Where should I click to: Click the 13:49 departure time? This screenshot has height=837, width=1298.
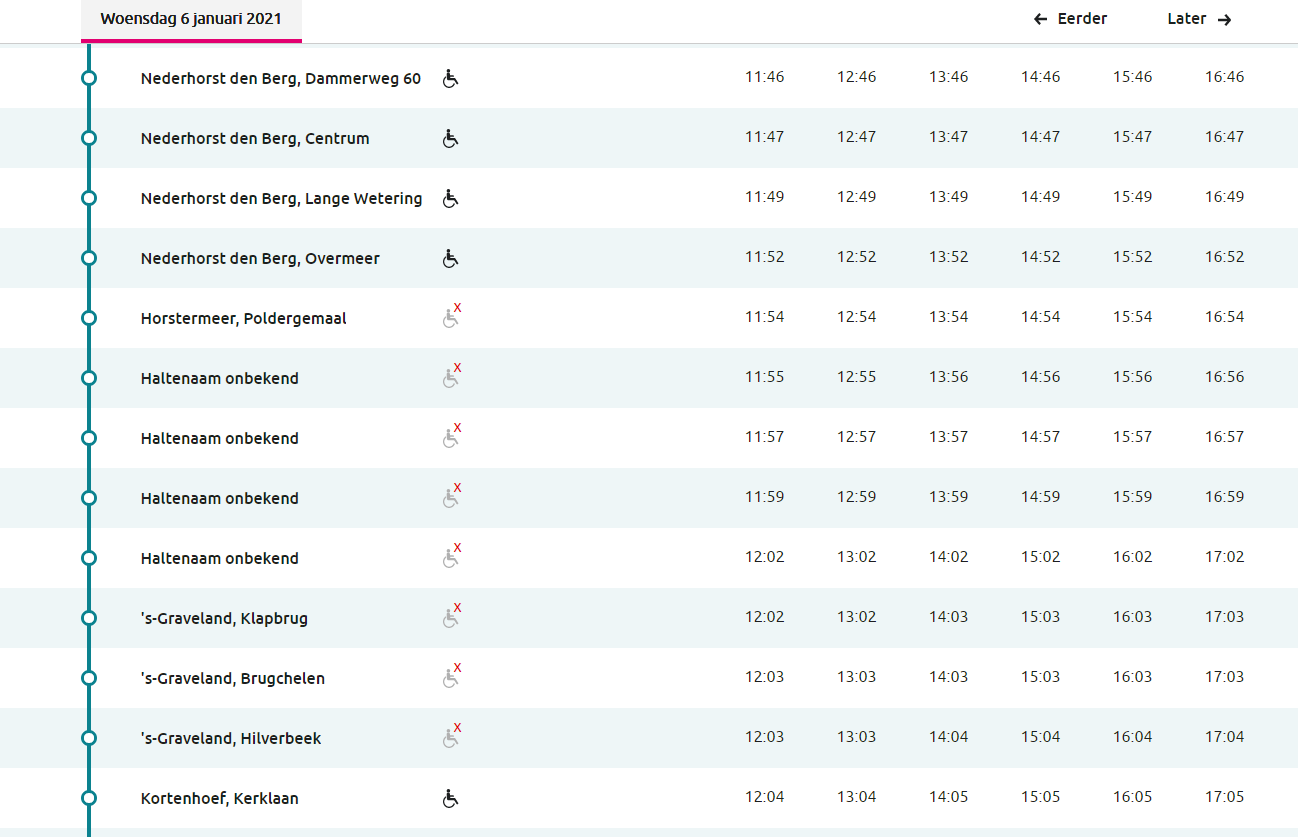click(x=949, y=196)
